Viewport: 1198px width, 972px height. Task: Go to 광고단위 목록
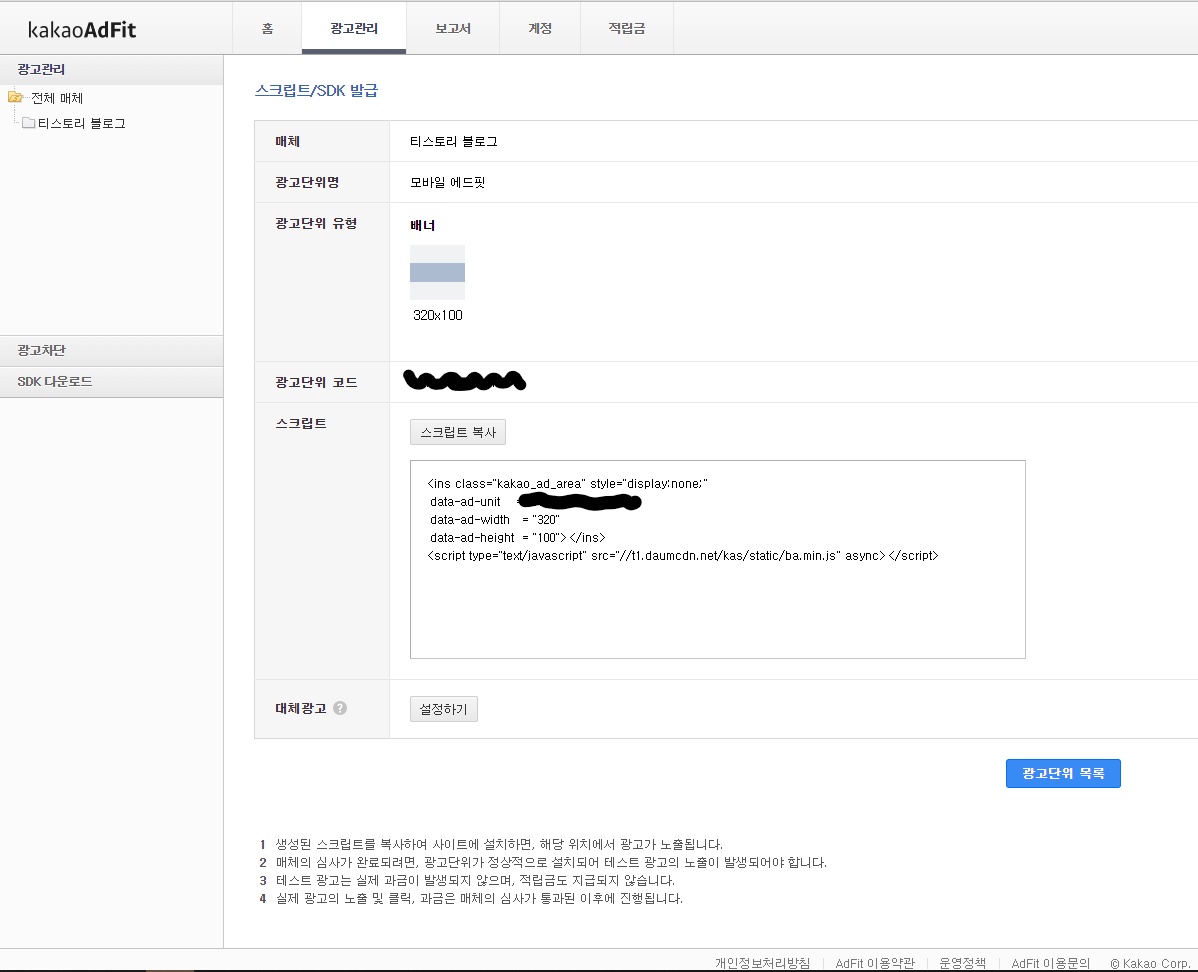click(1063, 773)
